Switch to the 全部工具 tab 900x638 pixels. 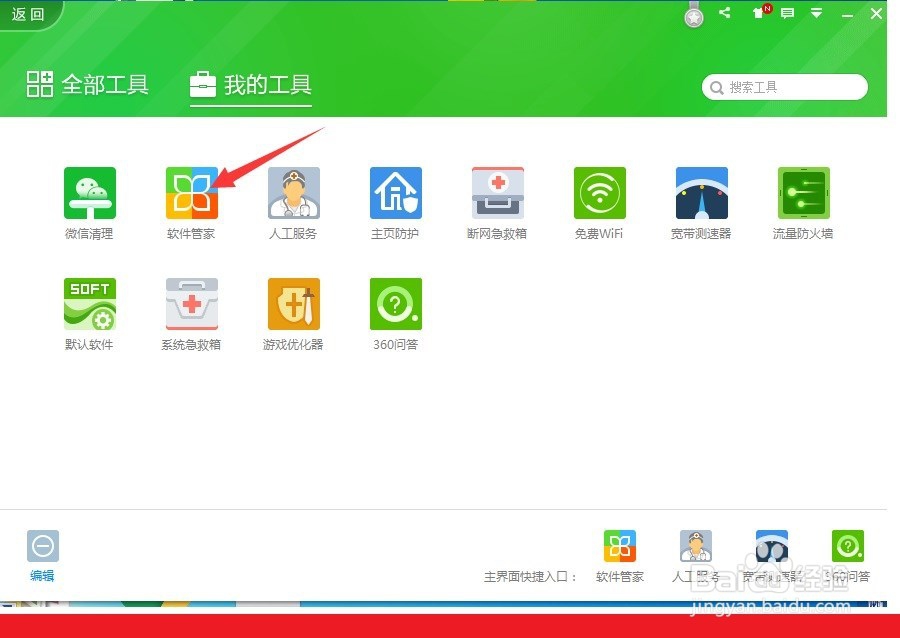(87, 86)
